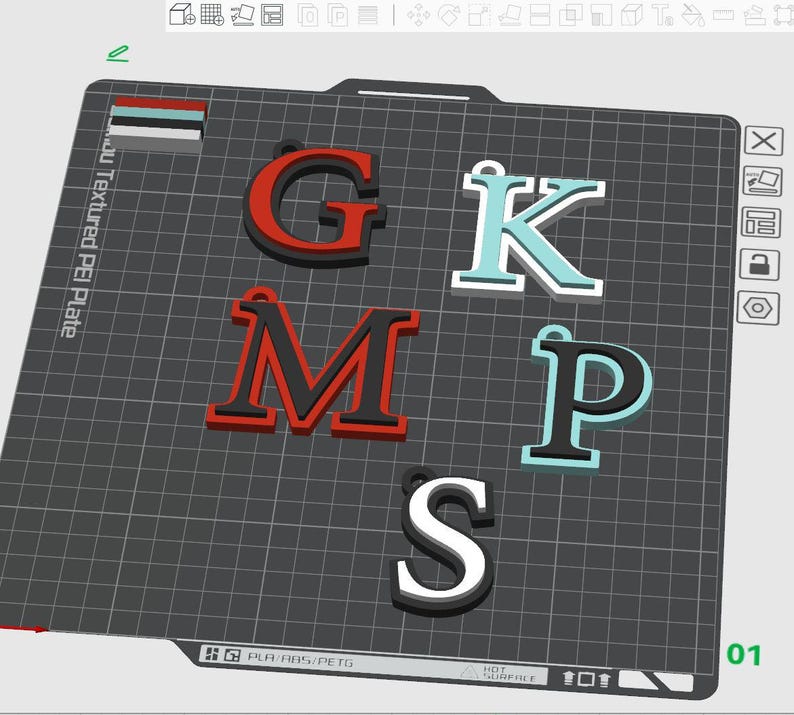Auto orient objects on plate 01 side icon

coord(762,181)
